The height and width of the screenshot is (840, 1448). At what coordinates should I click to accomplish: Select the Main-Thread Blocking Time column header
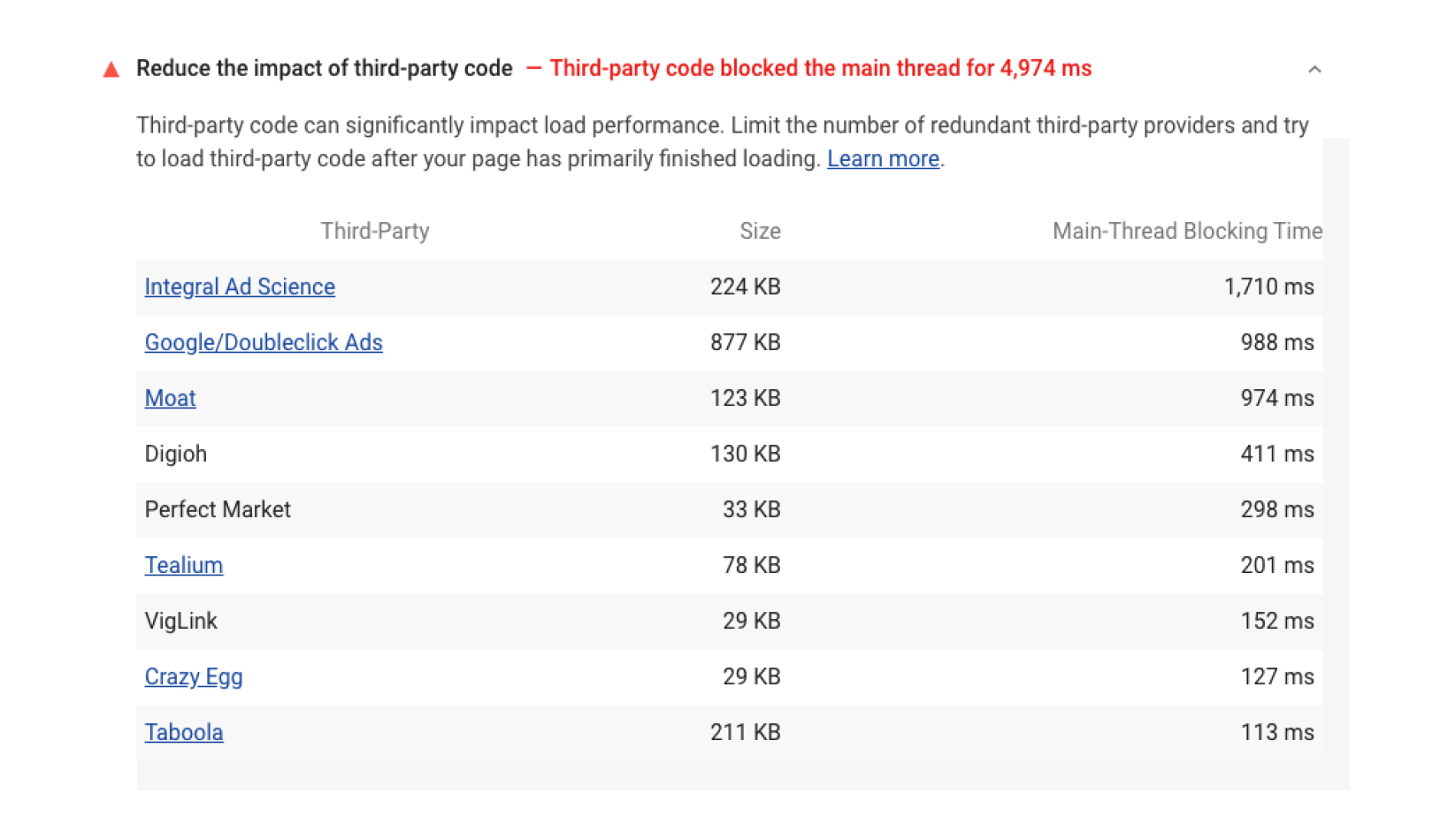pyautogui.click(x=1188, y=231)
